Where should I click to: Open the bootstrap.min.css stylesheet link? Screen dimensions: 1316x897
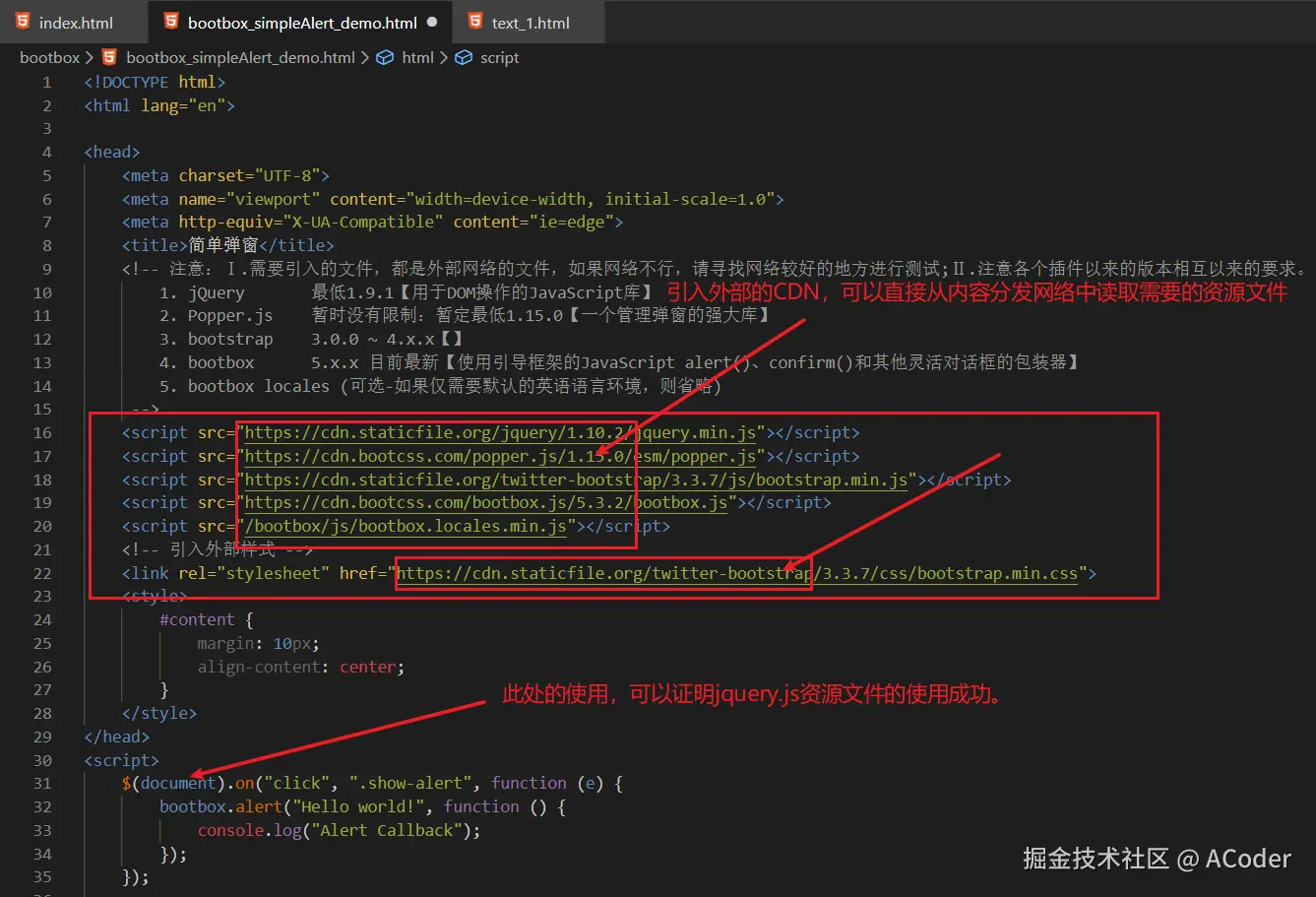(737, 573)
